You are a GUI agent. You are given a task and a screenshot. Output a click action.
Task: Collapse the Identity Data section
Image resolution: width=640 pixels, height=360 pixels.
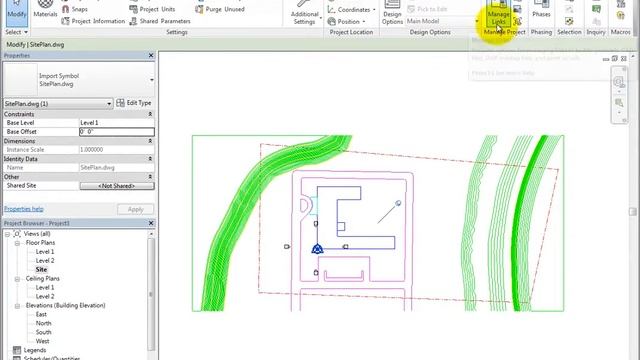(x=150, y=159)
